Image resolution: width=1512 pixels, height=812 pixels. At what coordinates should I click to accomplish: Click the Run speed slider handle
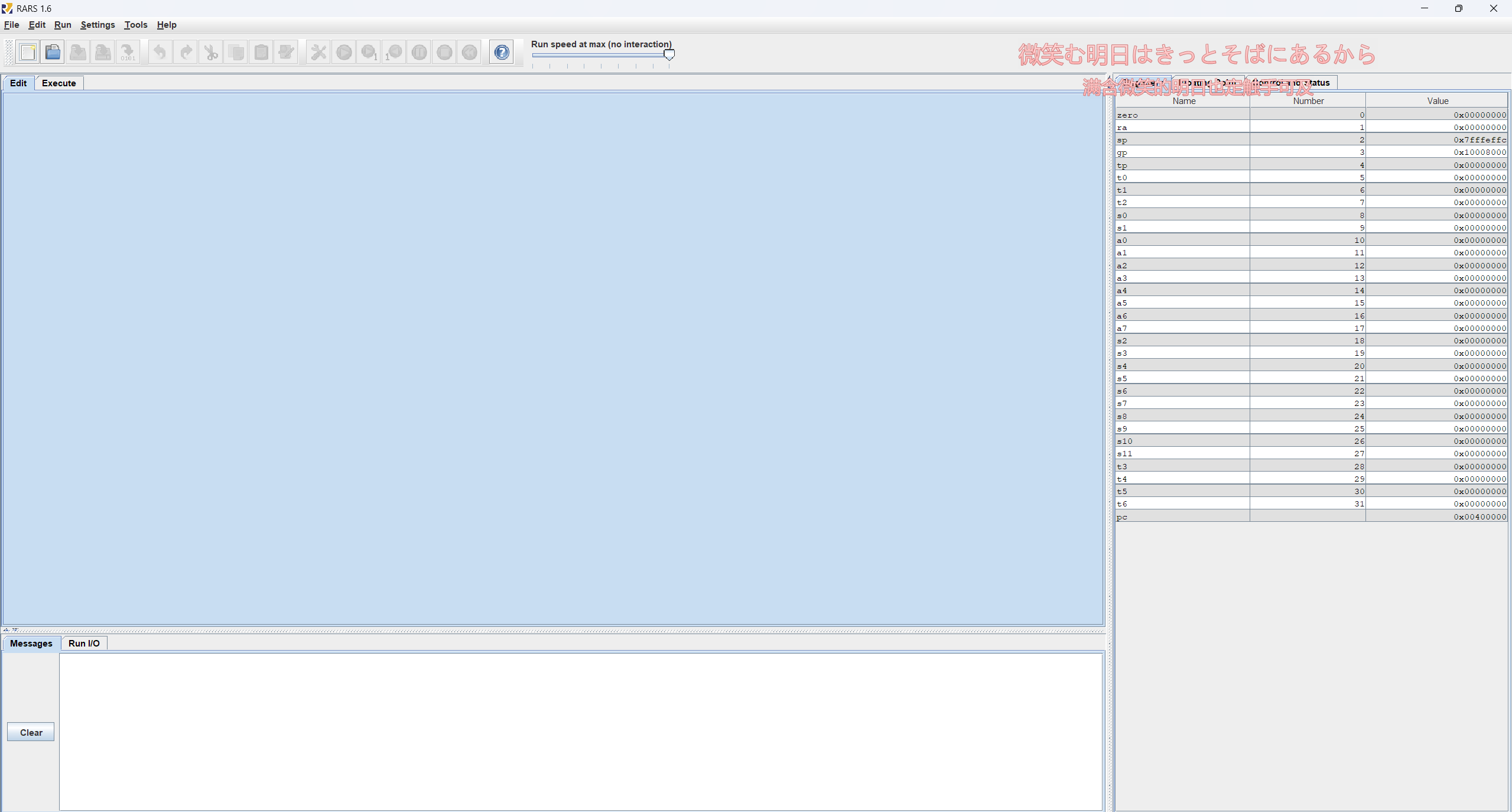pyautogui.click(x=669, y=55)
